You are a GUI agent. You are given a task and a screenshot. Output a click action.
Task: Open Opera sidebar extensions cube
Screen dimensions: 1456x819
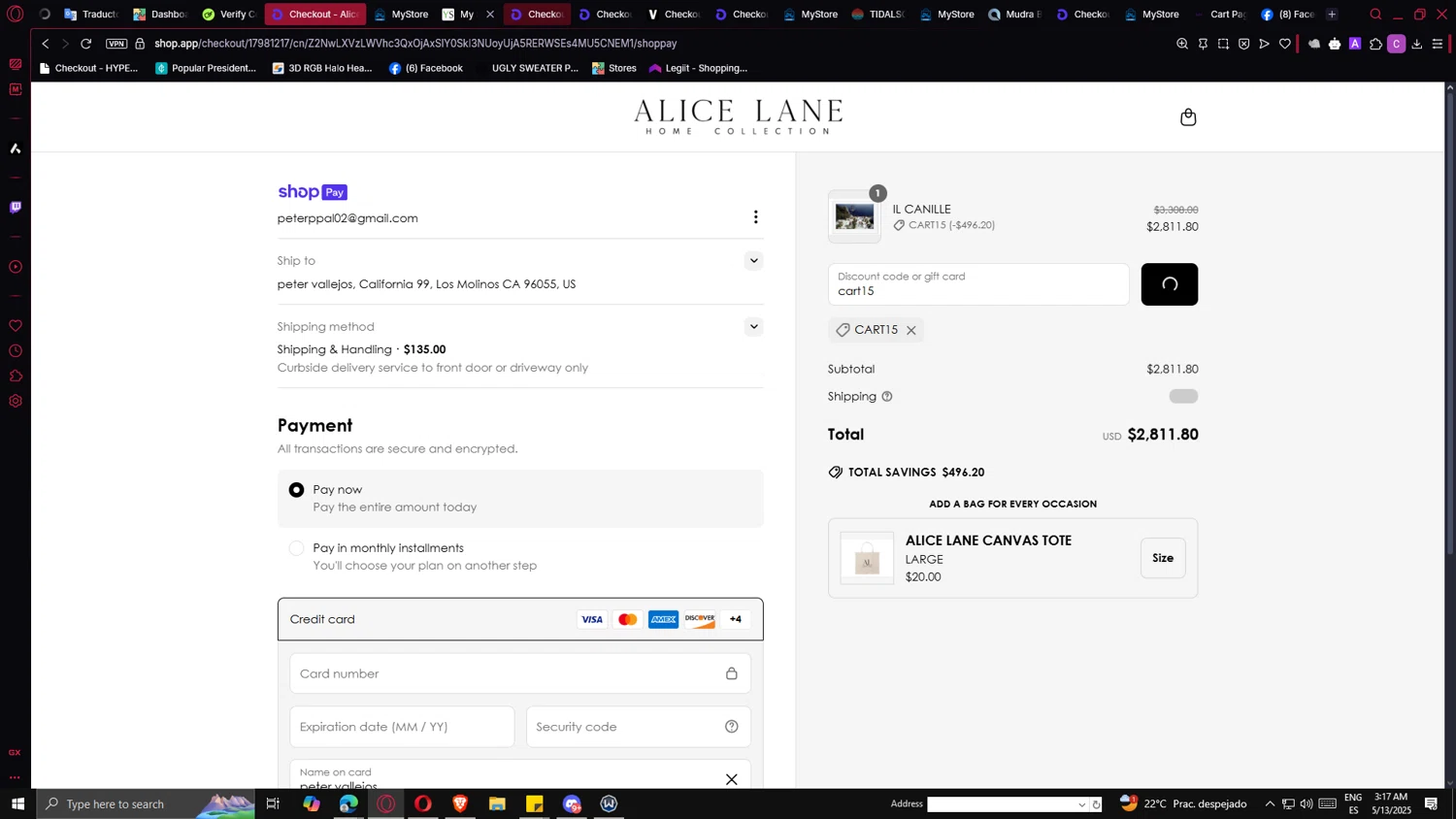pyautogui.click(x=16, y=377)
